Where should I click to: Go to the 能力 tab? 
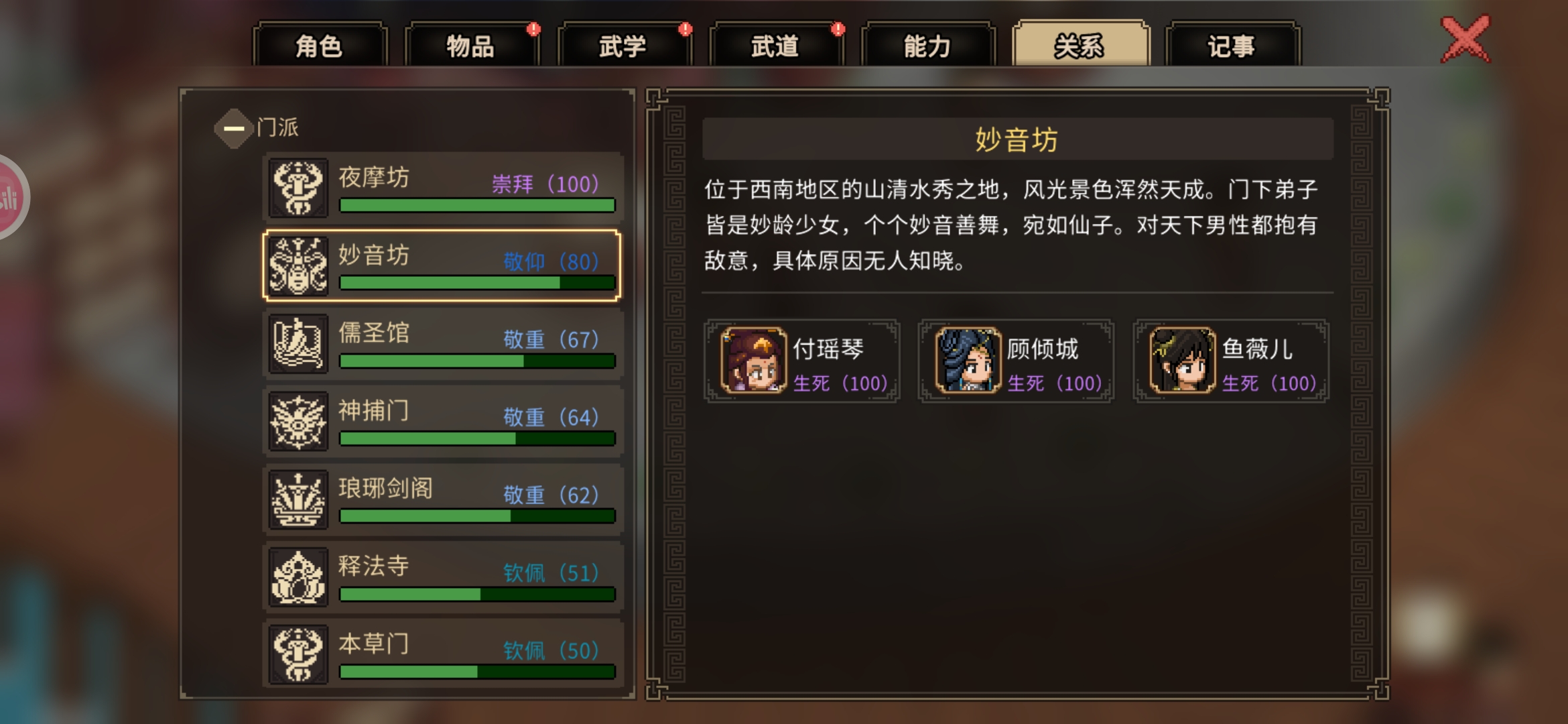tap(927, 46)
